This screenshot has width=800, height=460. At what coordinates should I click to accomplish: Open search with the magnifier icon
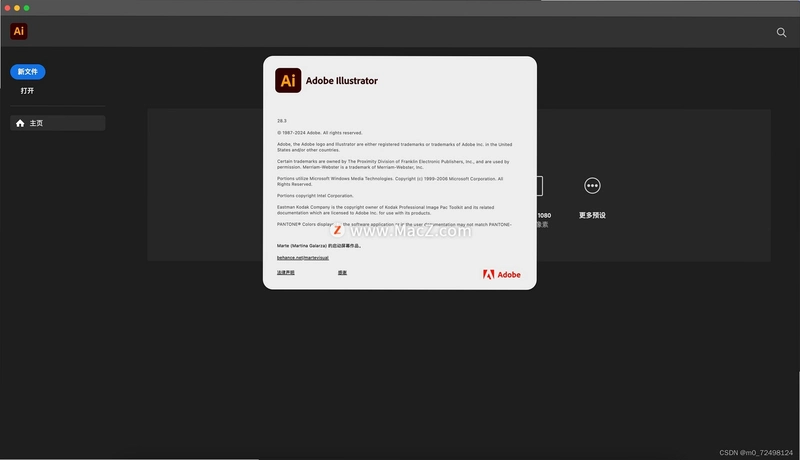coord(781,32)
